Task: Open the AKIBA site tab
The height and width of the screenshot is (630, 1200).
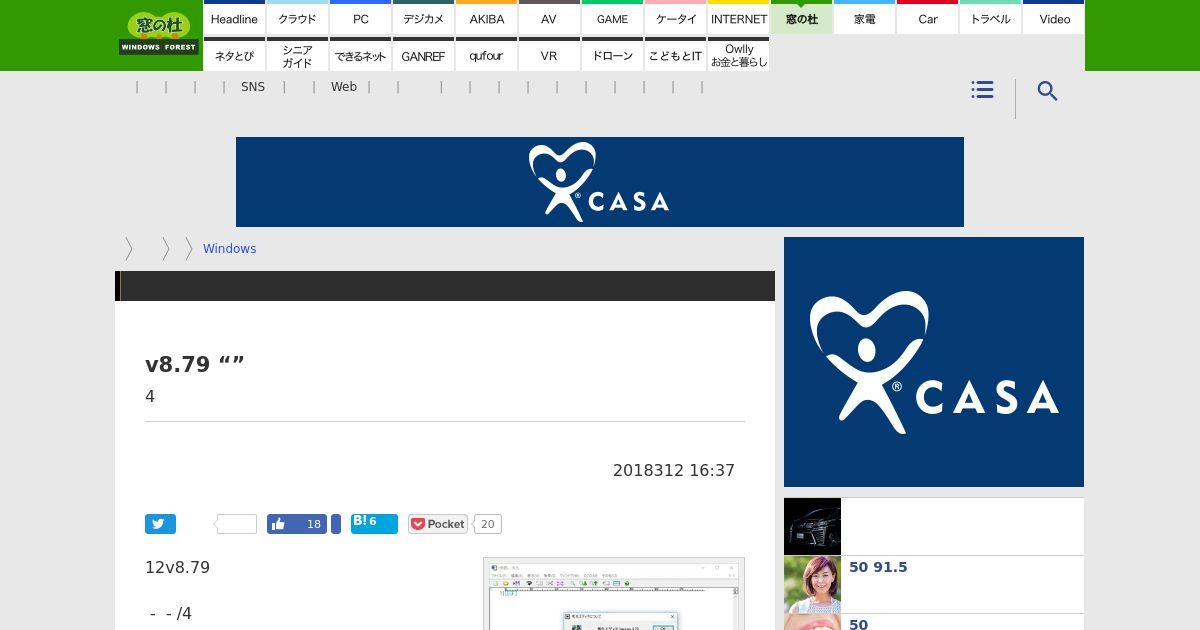Action: (486, 17)
